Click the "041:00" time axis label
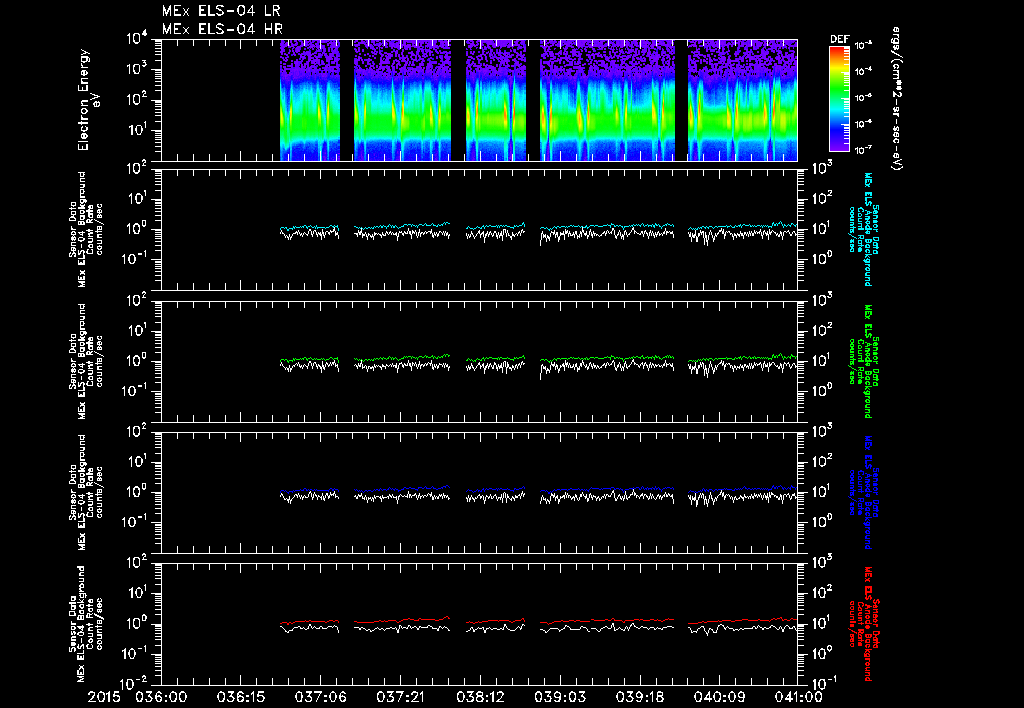 point(797,697)
